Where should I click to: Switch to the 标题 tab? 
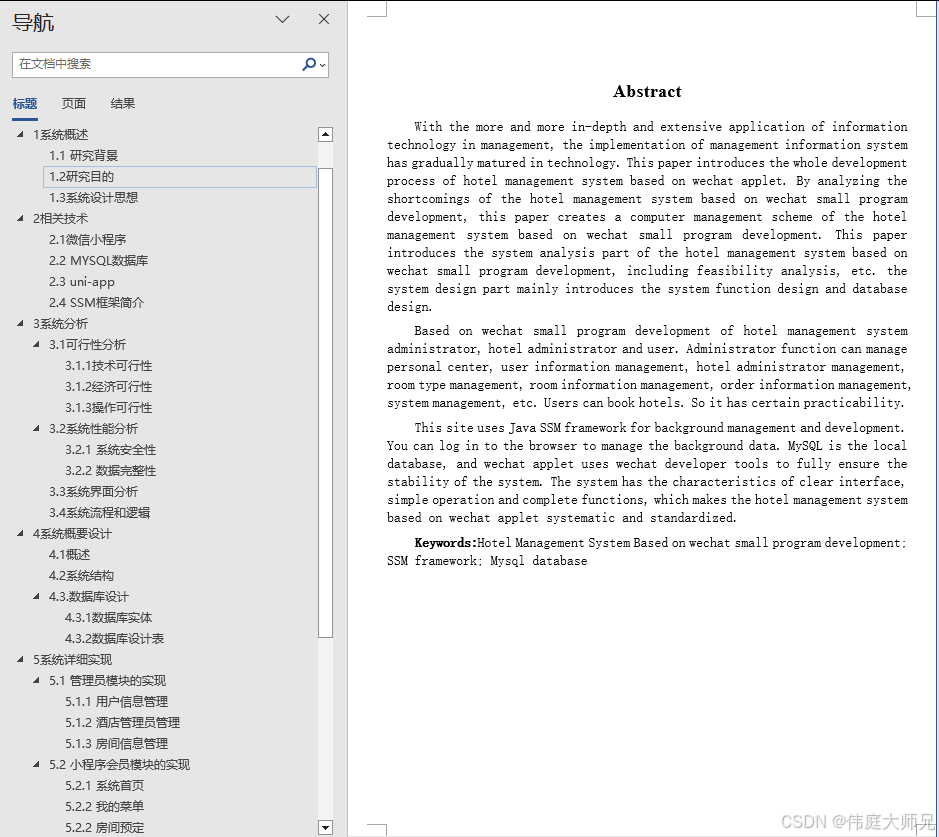point(25,104)
